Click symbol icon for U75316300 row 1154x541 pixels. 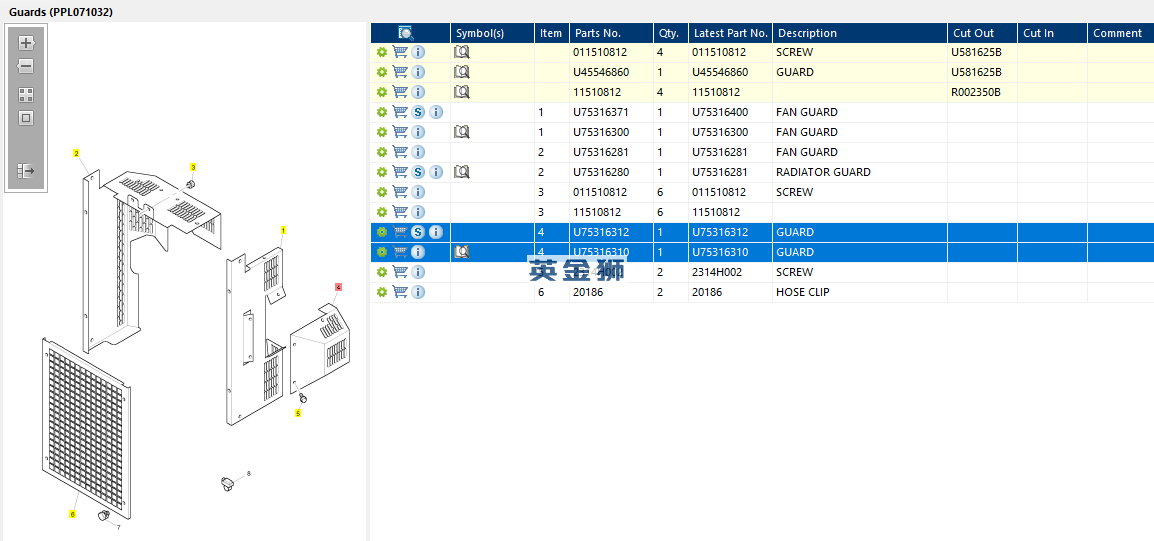click(x=461, y=132)
